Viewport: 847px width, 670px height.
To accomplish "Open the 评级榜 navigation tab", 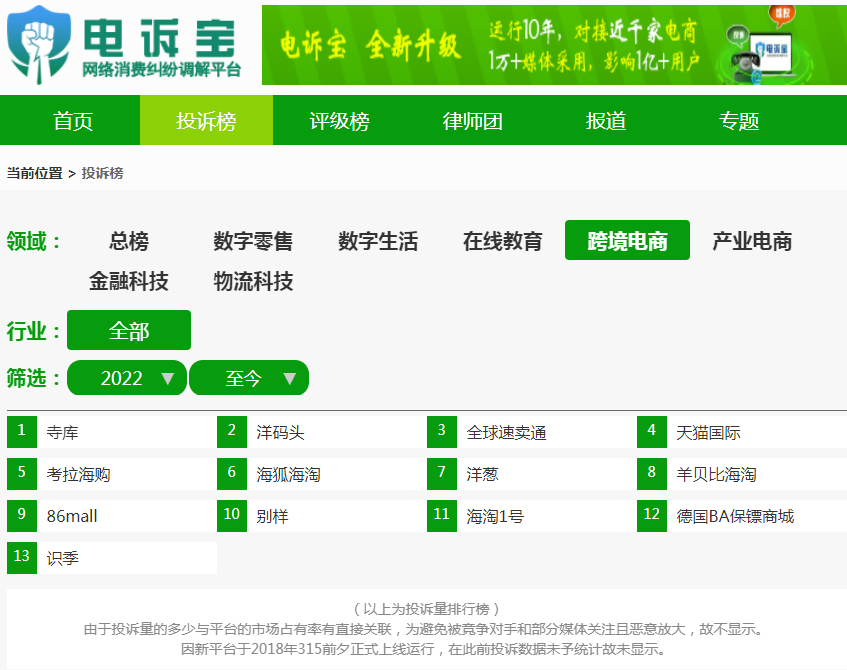I will (x=339, y=120).
